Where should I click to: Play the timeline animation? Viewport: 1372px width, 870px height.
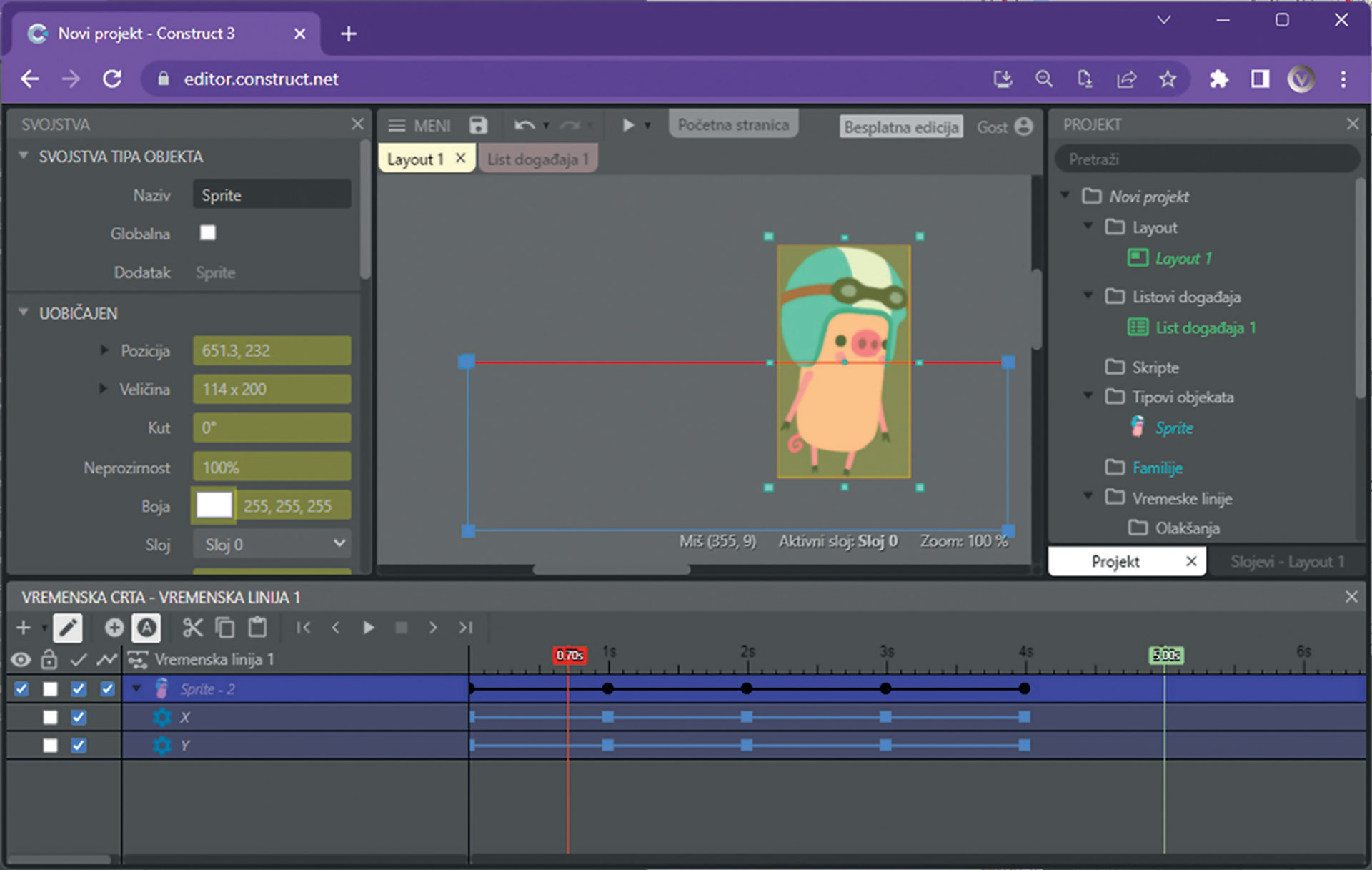369,628
